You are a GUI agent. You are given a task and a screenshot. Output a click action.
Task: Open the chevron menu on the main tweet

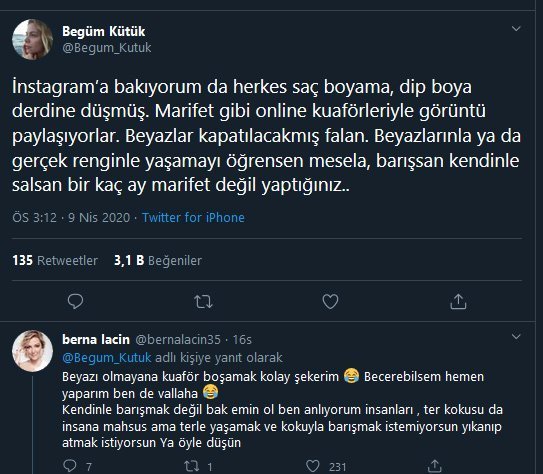point(516,28)
